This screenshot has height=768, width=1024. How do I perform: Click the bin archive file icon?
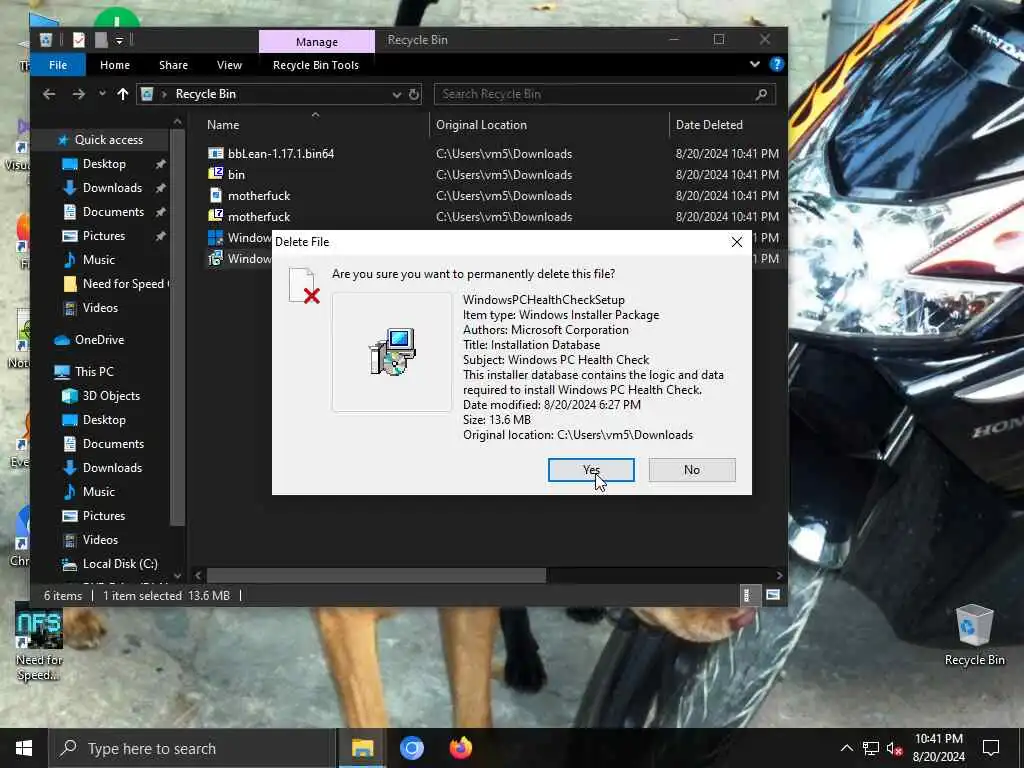216,174
